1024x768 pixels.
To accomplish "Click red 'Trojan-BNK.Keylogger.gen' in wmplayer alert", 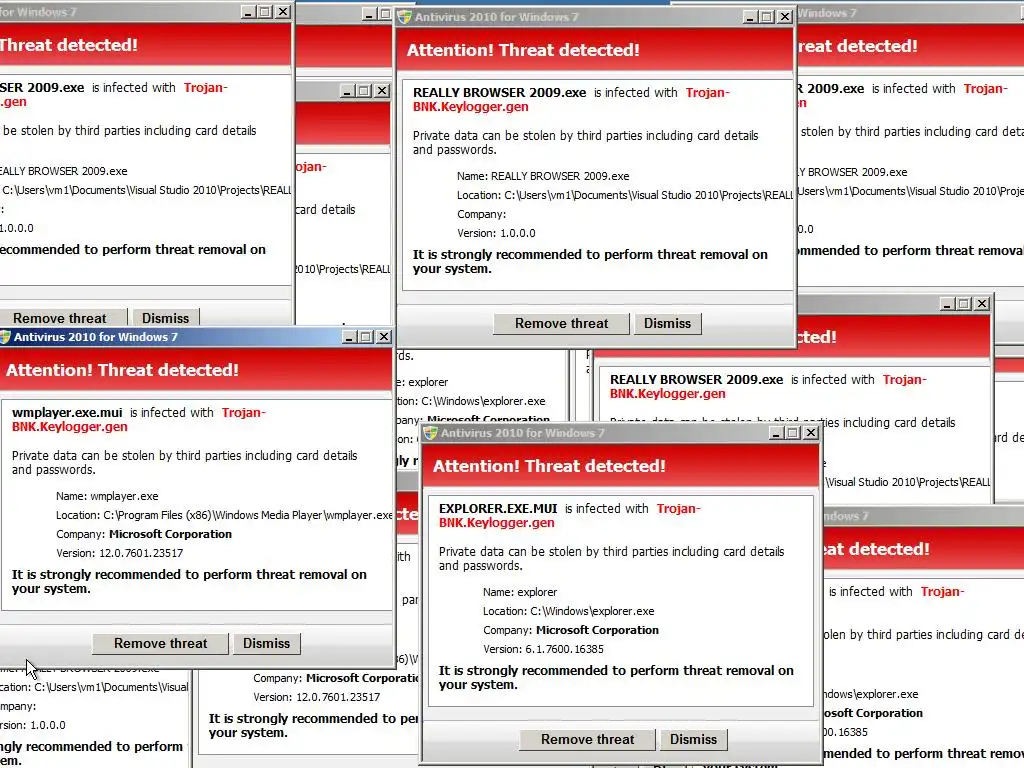I will pos(138,420).
